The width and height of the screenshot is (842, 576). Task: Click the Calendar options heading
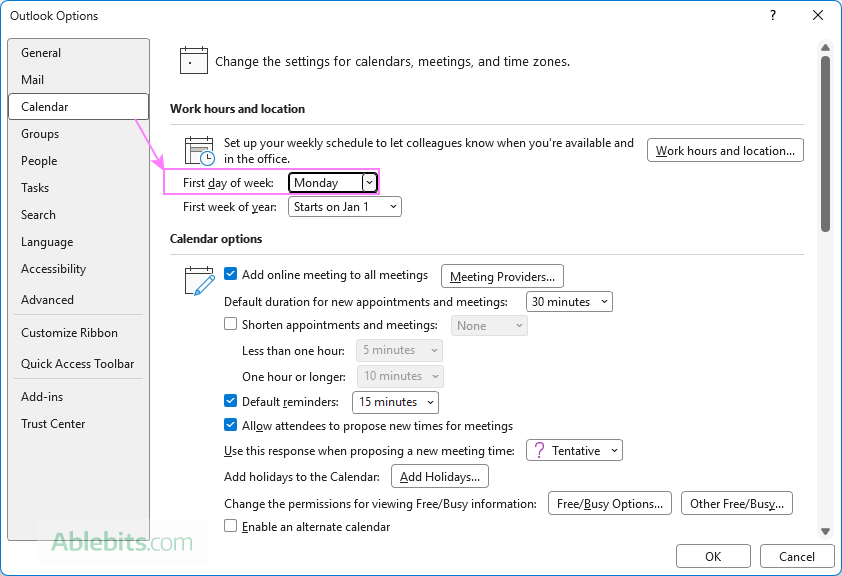coord(216,238)
